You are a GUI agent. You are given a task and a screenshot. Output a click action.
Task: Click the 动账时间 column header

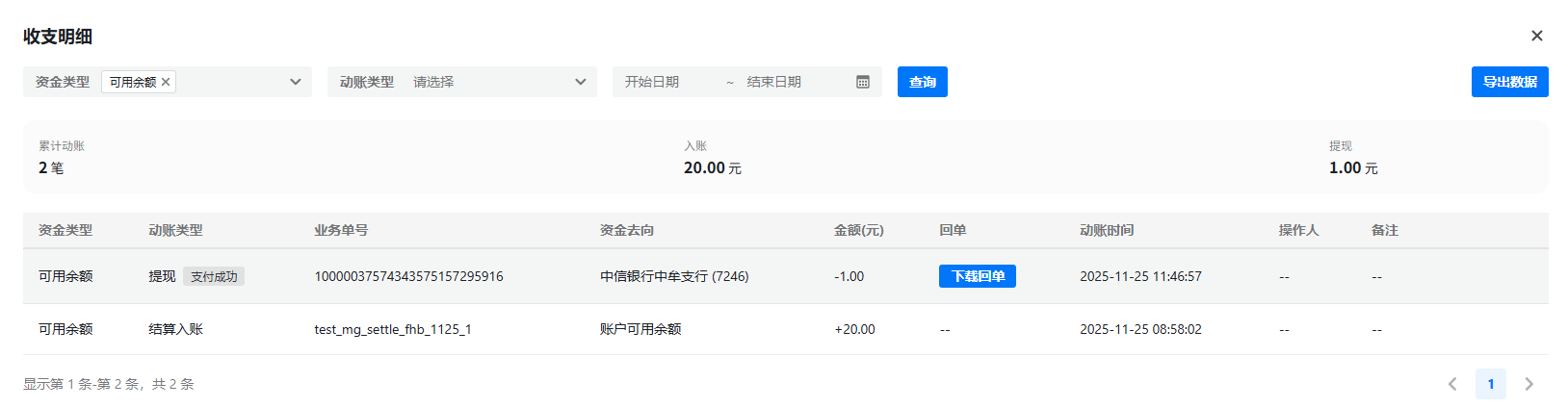pyautogui.click(x=1106, y=230)
